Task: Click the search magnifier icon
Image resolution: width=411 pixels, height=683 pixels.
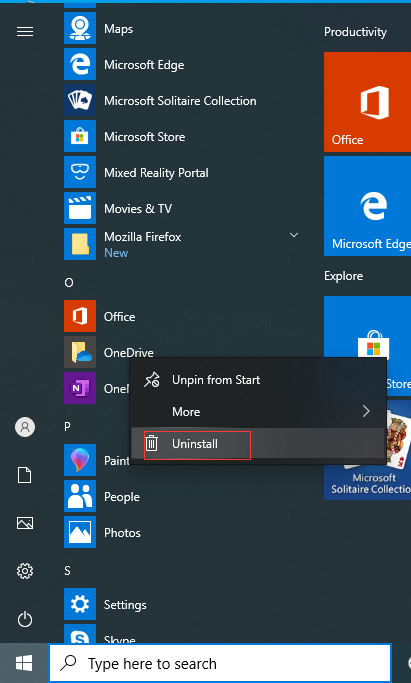Action: 68,663
